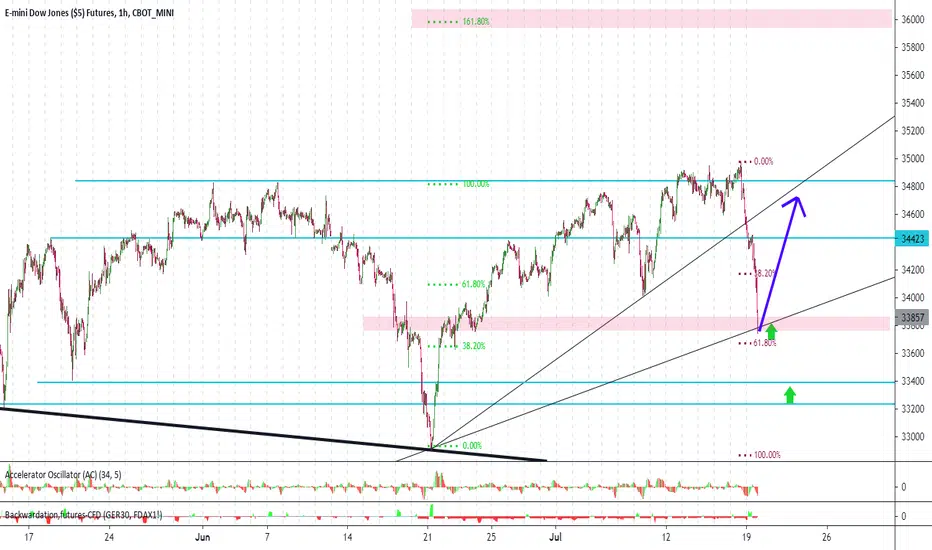Click the green 61.80% Fibonacci label
This screenshot has height=550, width=932.
pyautogui.click(x=474, y=284)
